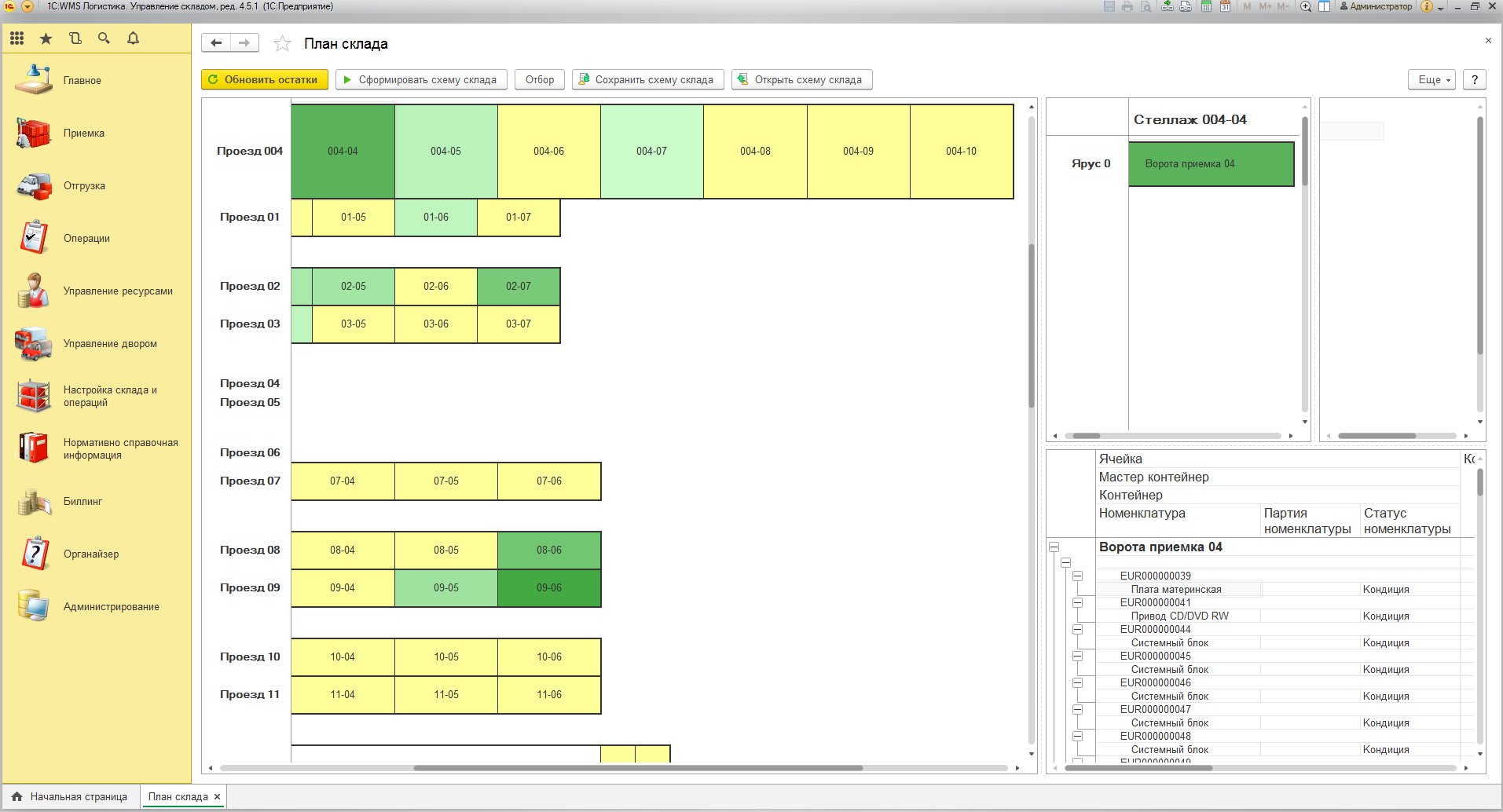Viewport: 1503px width, 812px height.
Task: Select warehouse cell 004-07
Action: 651,152
